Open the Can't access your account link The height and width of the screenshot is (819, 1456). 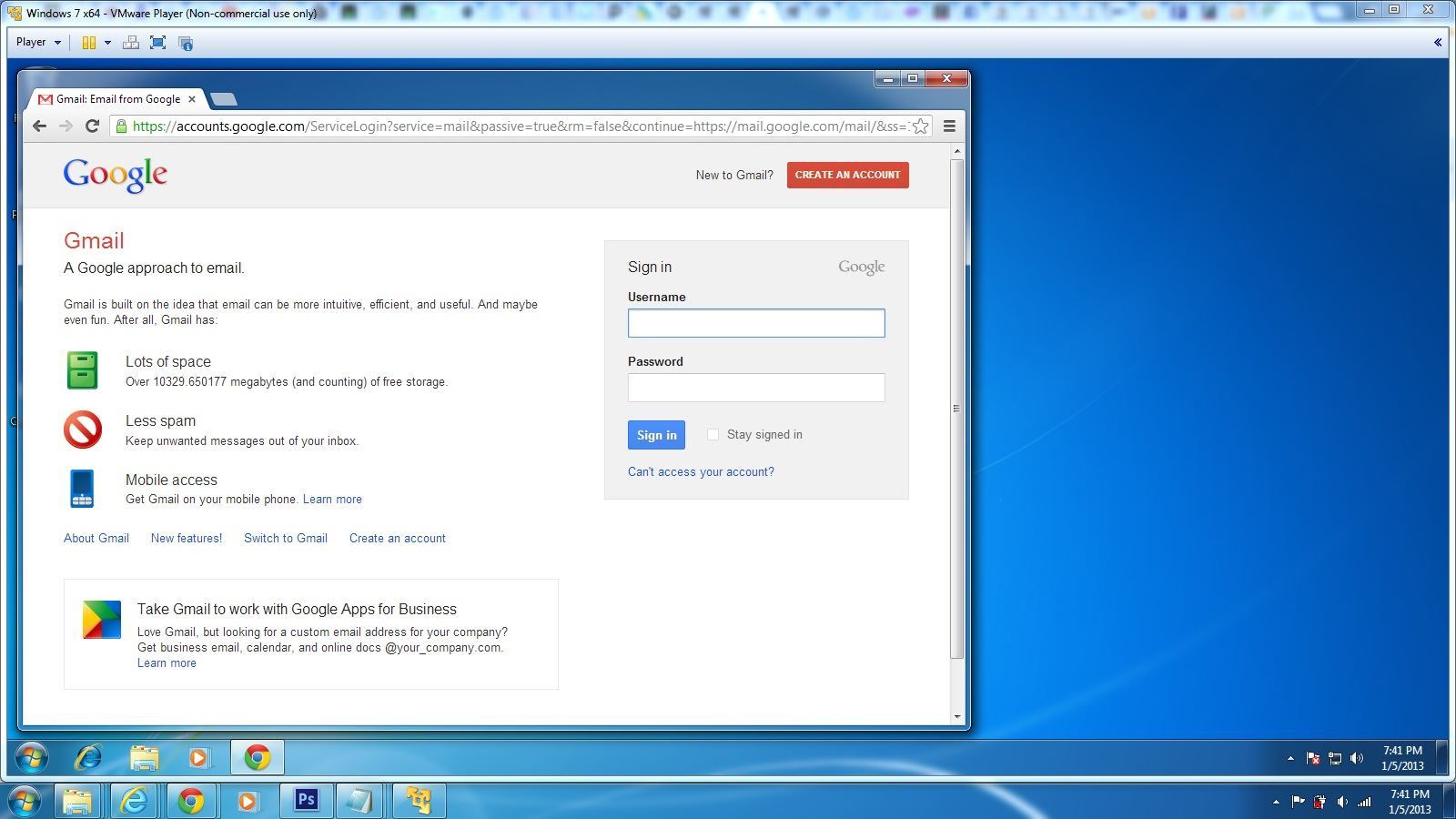pyautogui.click(x=701, y=471)
